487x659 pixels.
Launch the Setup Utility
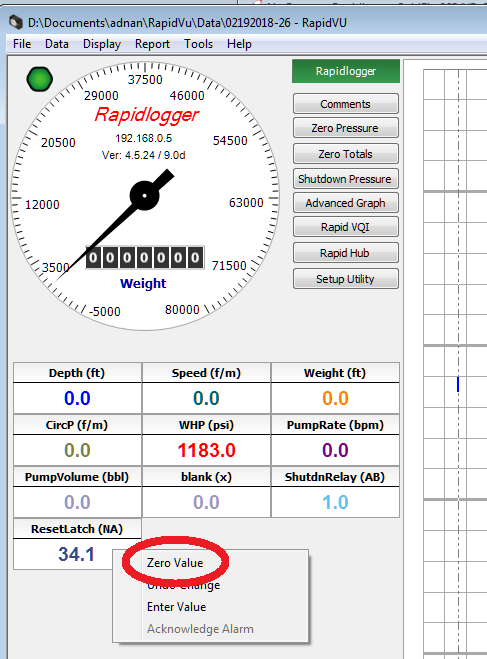(345, 279)
